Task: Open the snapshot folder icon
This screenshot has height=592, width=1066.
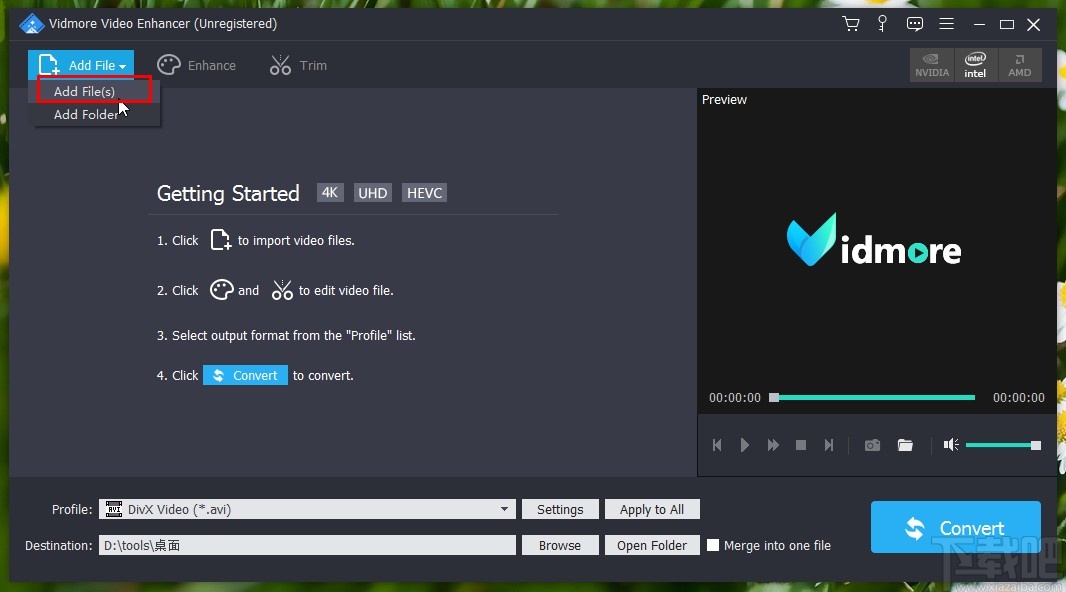Action: (x=905, y=445)
